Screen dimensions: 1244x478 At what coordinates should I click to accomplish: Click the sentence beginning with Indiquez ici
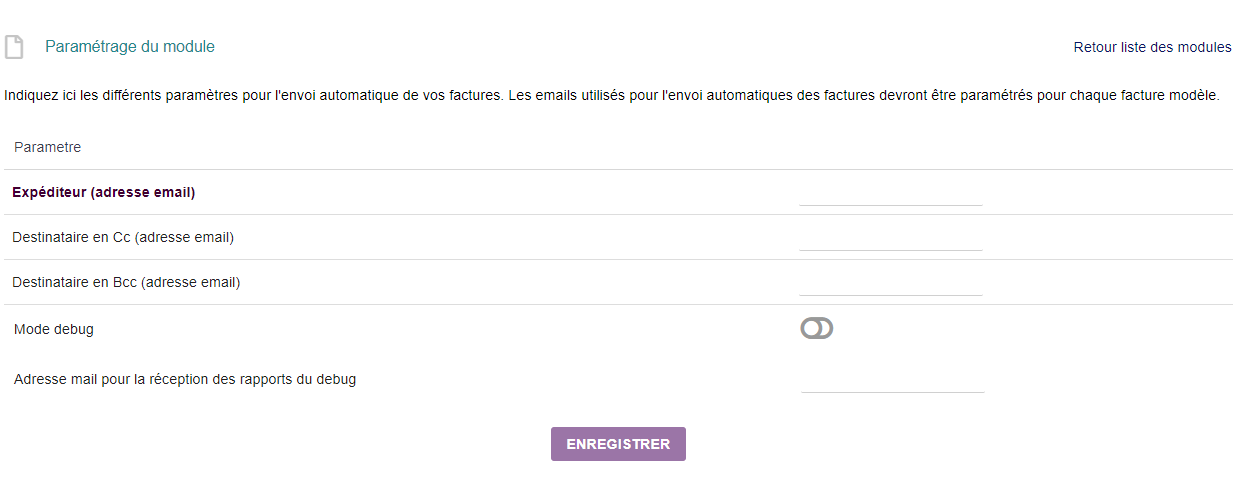[x=253, y=96]
